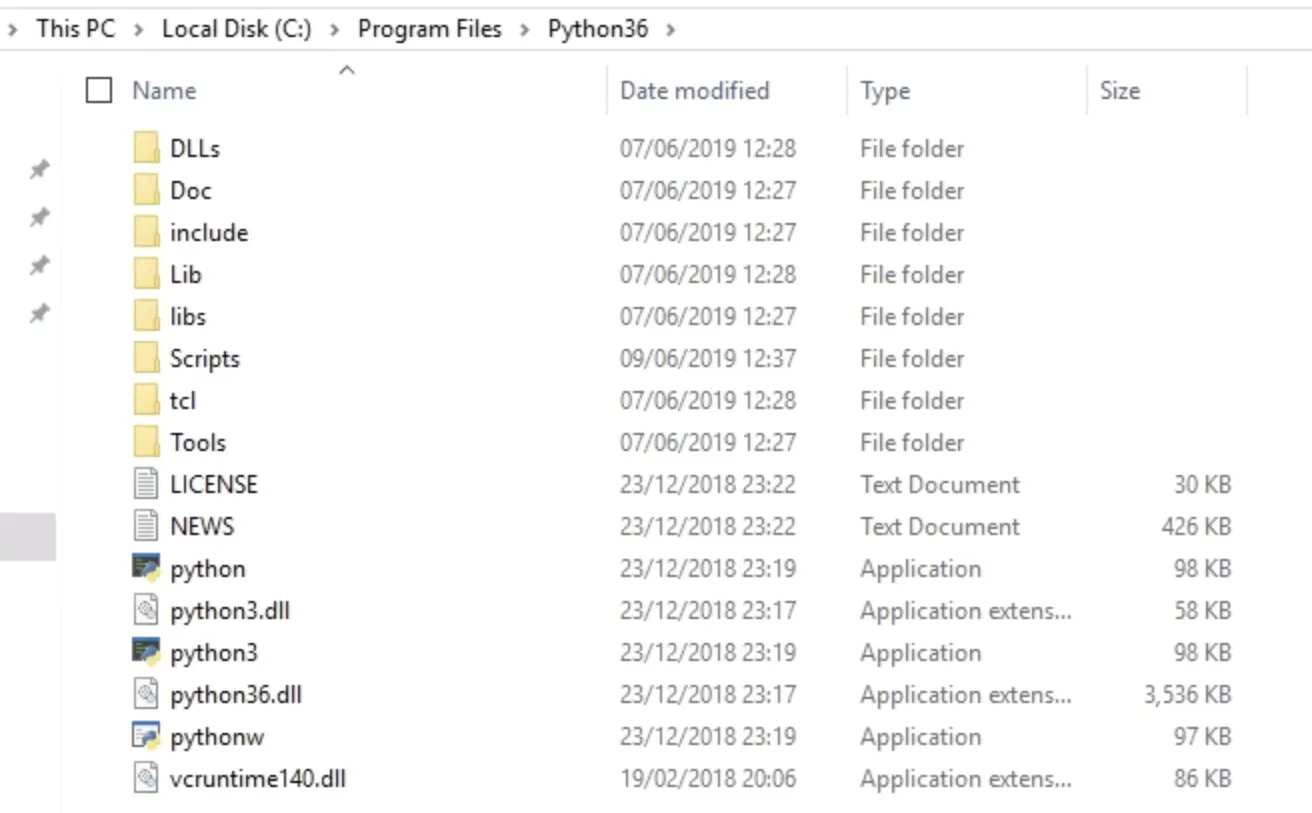Click the python application icon
This screenshot has width=1312, height=813.
(x=146, y=568)
